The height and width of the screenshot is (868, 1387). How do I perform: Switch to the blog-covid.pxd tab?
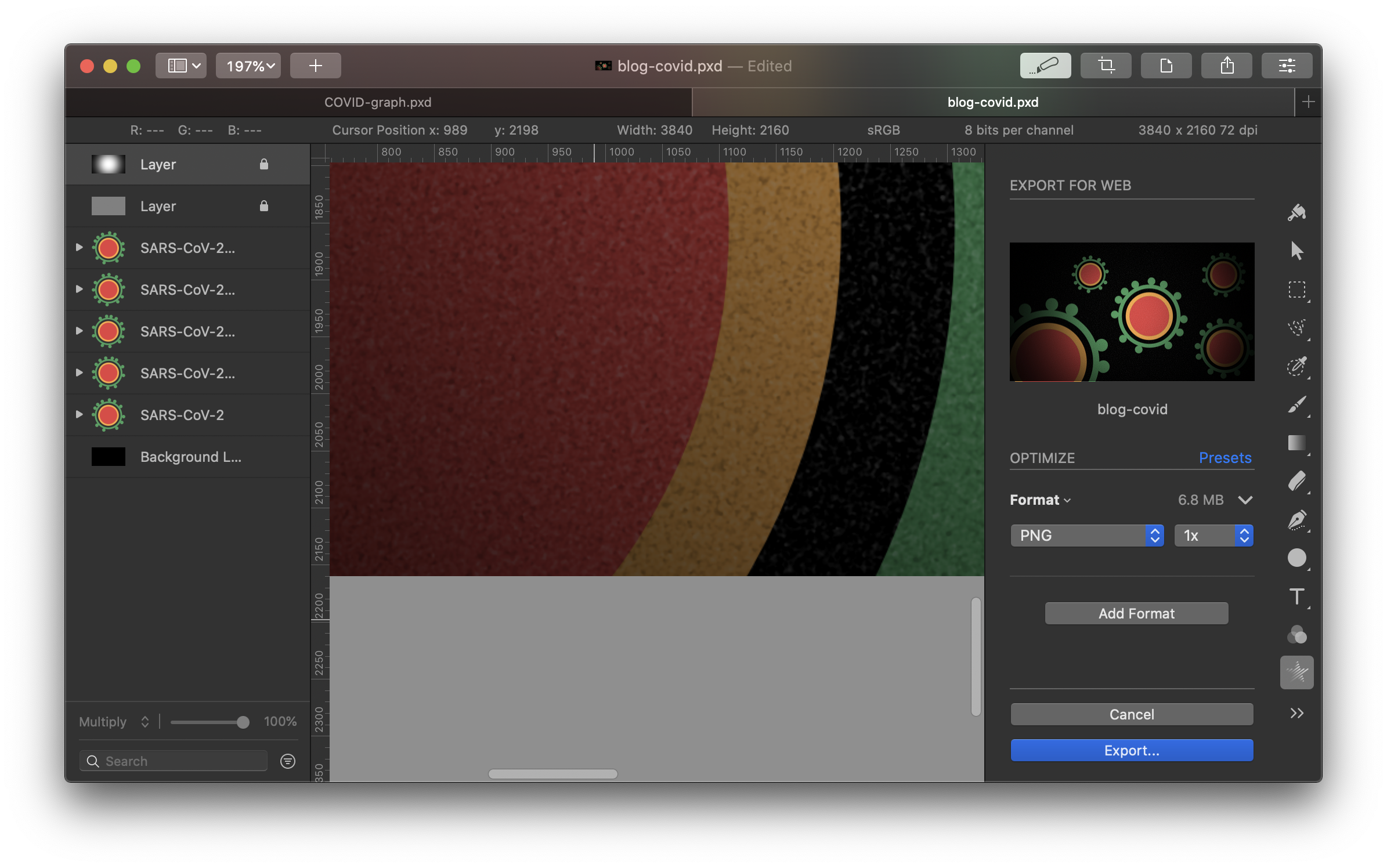(993, 102)
